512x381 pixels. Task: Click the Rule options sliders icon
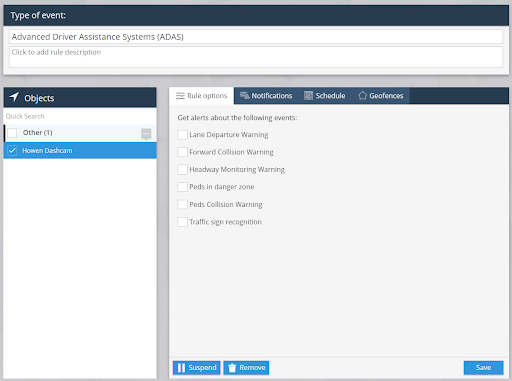180,96
